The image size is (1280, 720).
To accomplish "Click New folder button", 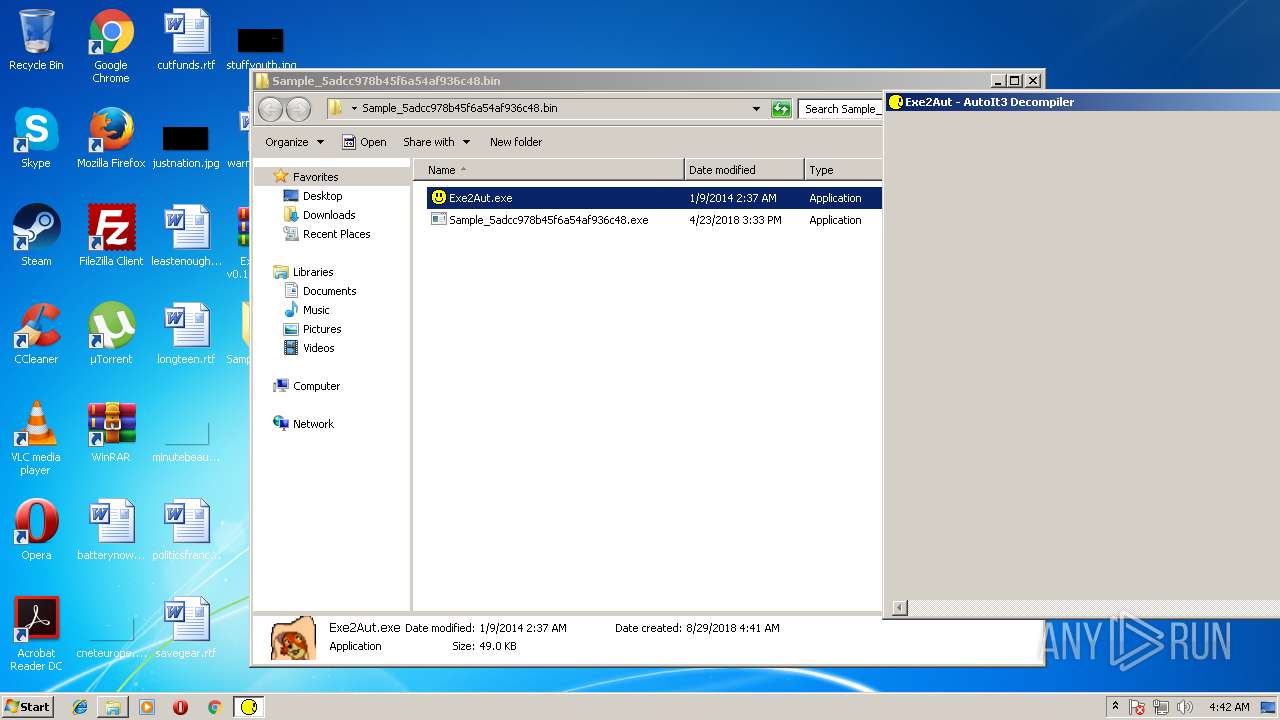I will click(516, 142).
